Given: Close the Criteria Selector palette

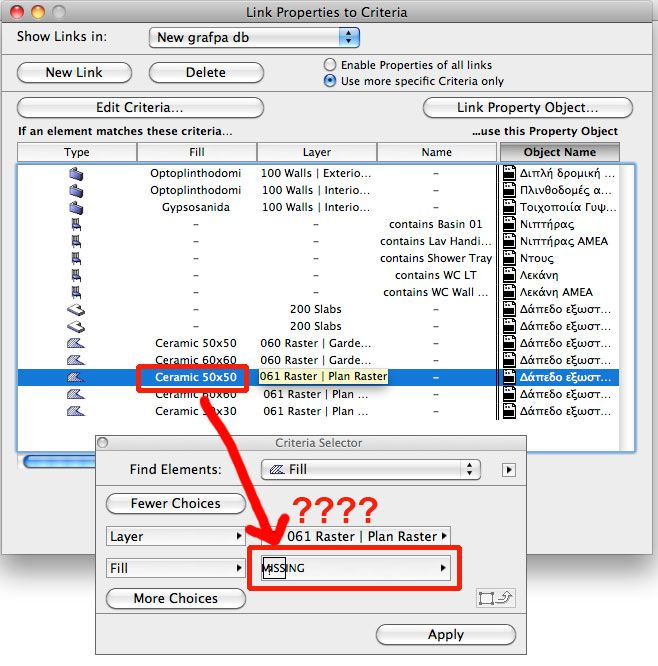Looking at the screenshot, I should pos(102,443).
